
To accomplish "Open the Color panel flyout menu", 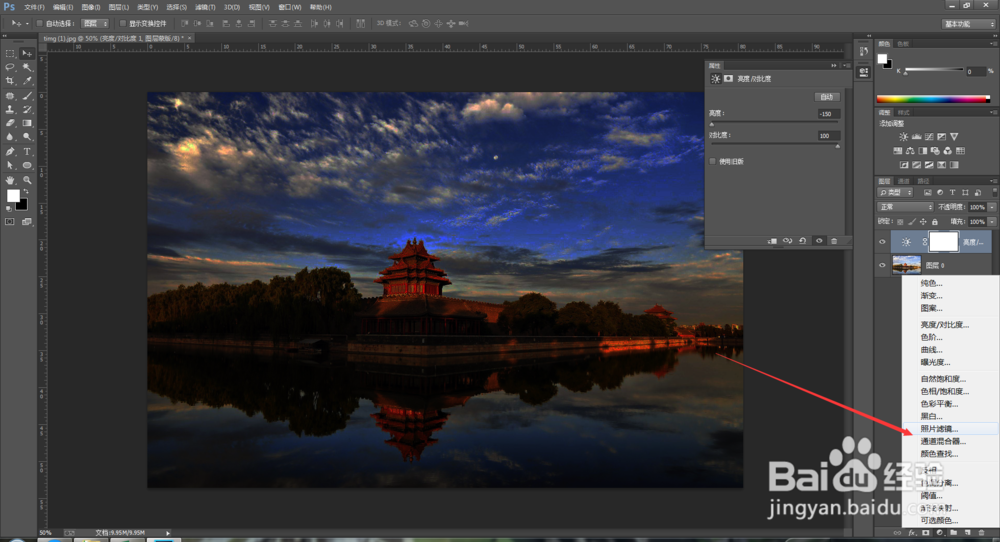I will click(x=992, y=44).
